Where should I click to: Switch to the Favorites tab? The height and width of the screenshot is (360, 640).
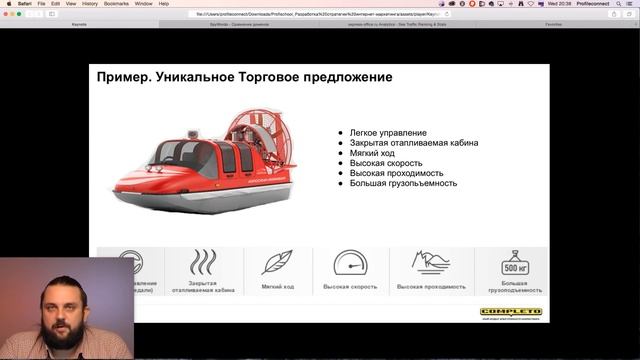point(553,24)
